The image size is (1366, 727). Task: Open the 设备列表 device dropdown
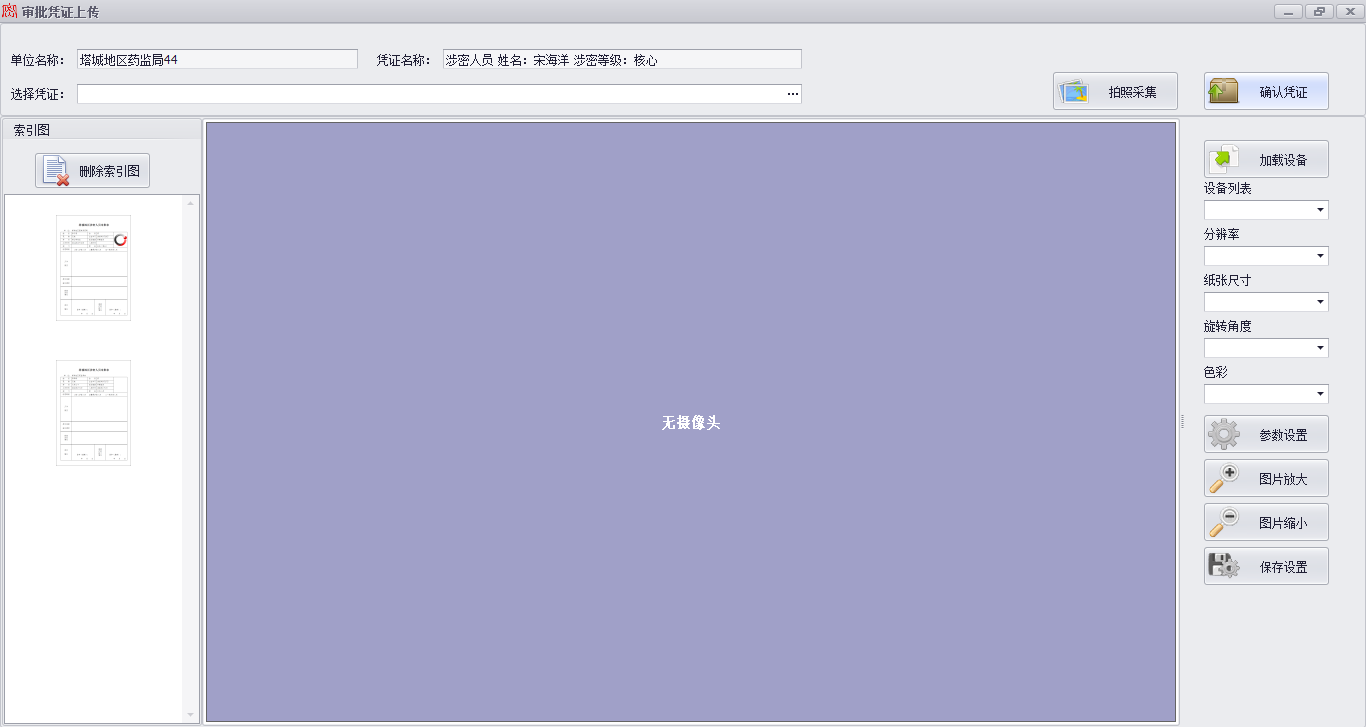(1320, 210)
